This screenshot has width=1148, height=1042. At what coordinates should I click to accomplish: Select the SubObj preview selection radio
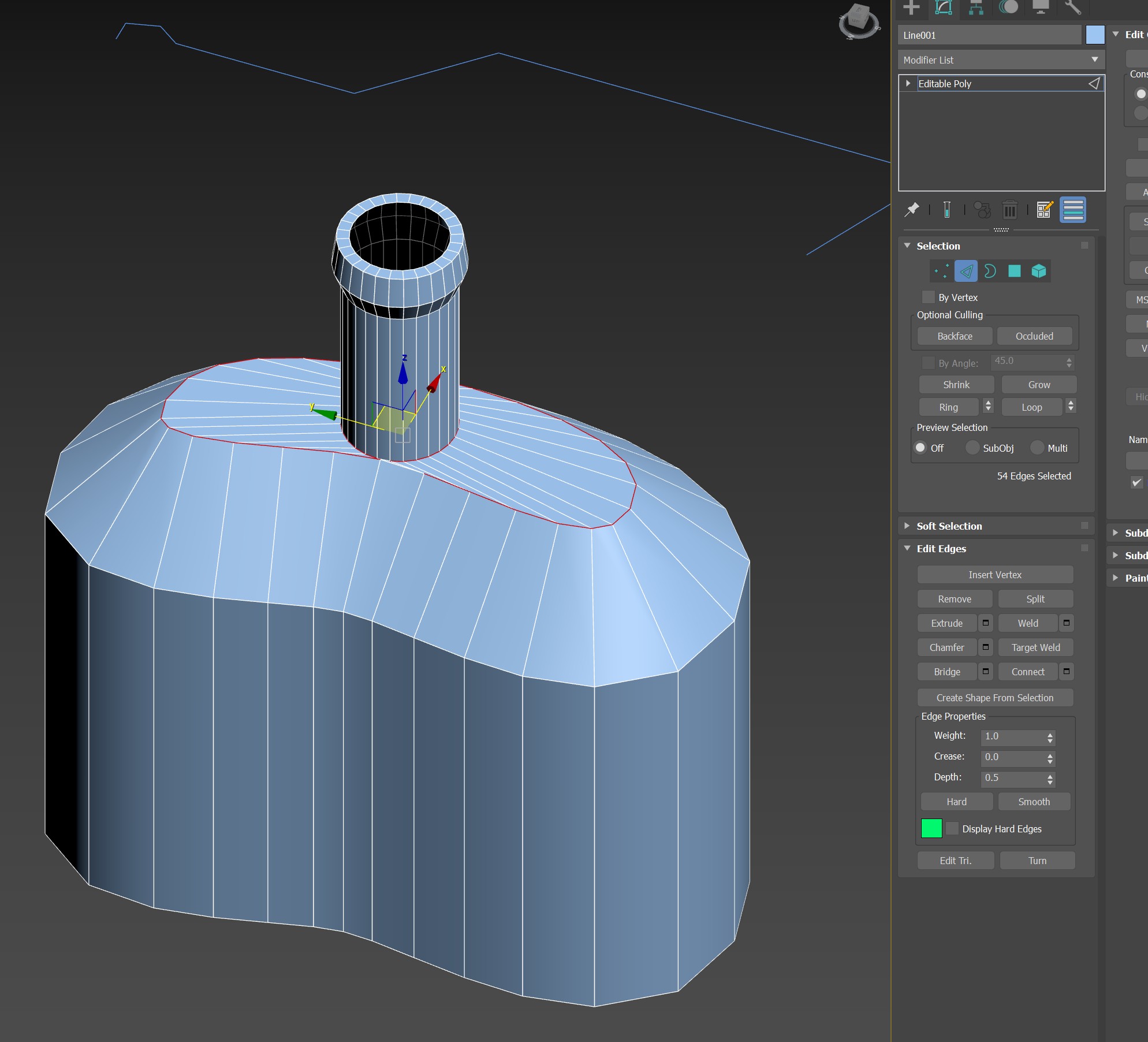click(972, 448)
